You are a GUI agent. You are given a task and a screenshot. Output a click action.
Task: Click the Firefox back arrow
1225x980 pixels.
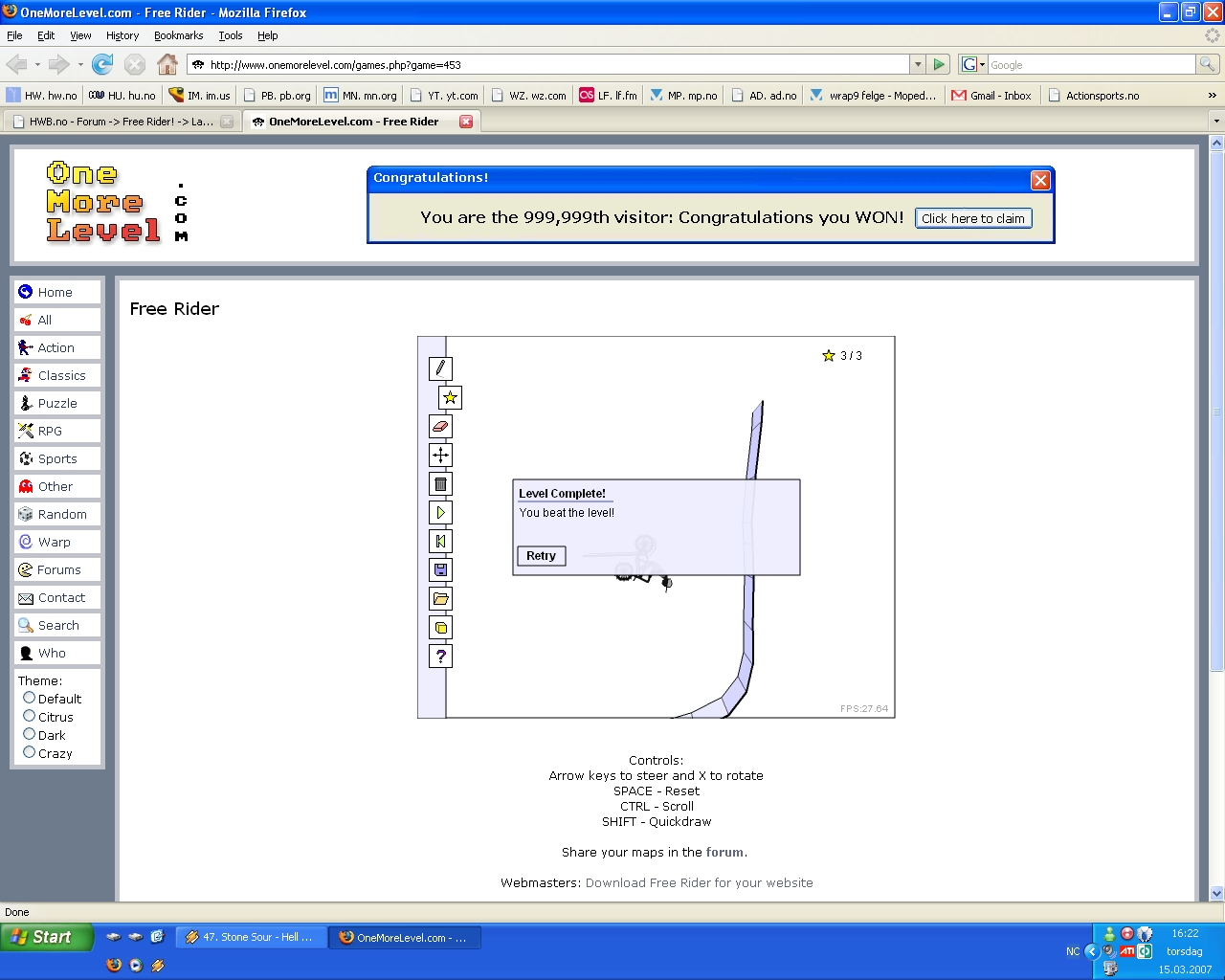(x=16, y=64)
